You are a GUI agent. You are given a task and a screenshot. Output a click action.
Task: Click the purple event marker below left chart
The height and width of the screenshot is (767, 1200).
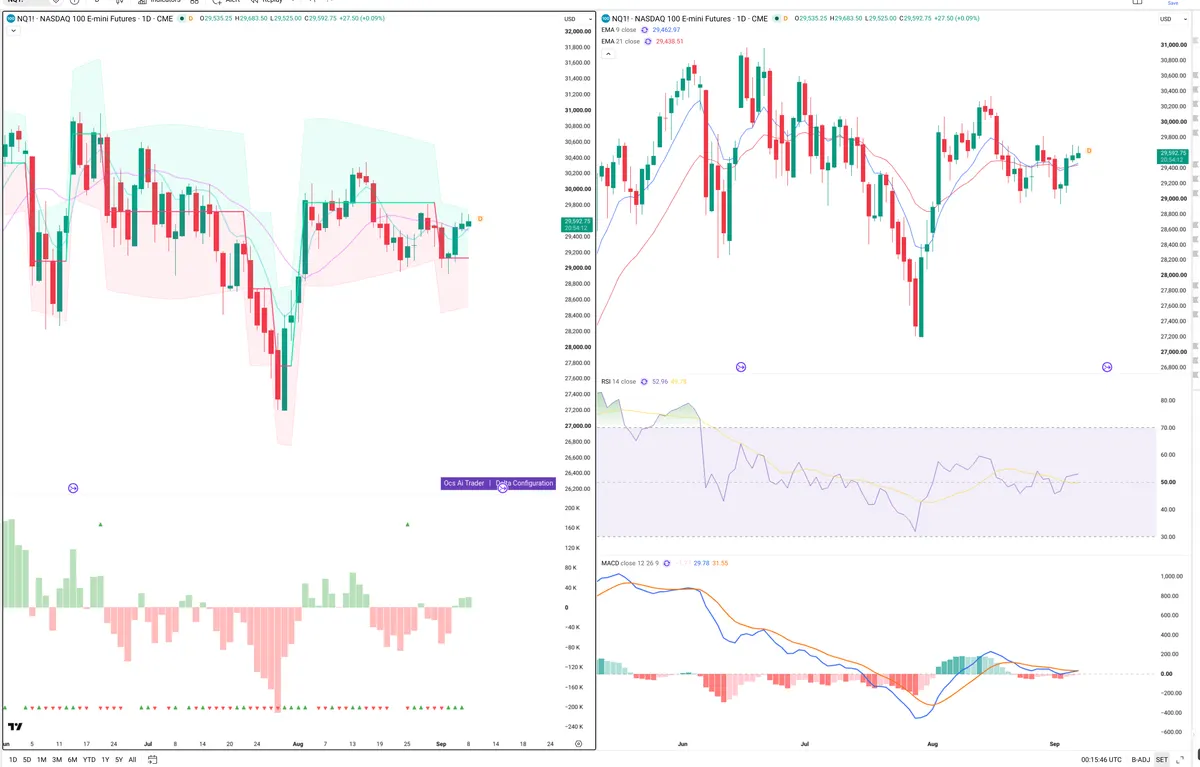coord(73,488)
